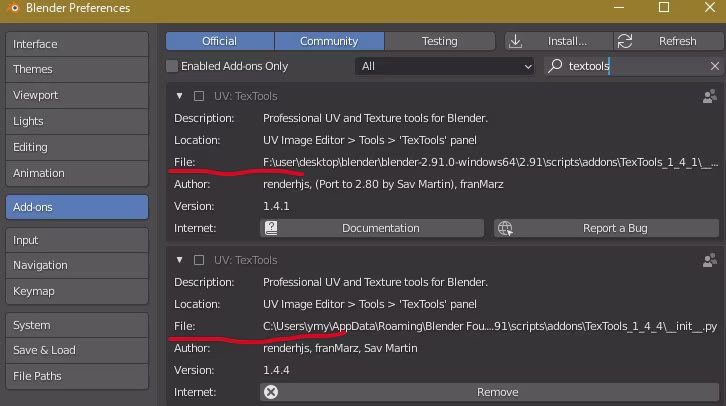
Task: Click the Documentation help icon
Action: (x=271, y=228)
